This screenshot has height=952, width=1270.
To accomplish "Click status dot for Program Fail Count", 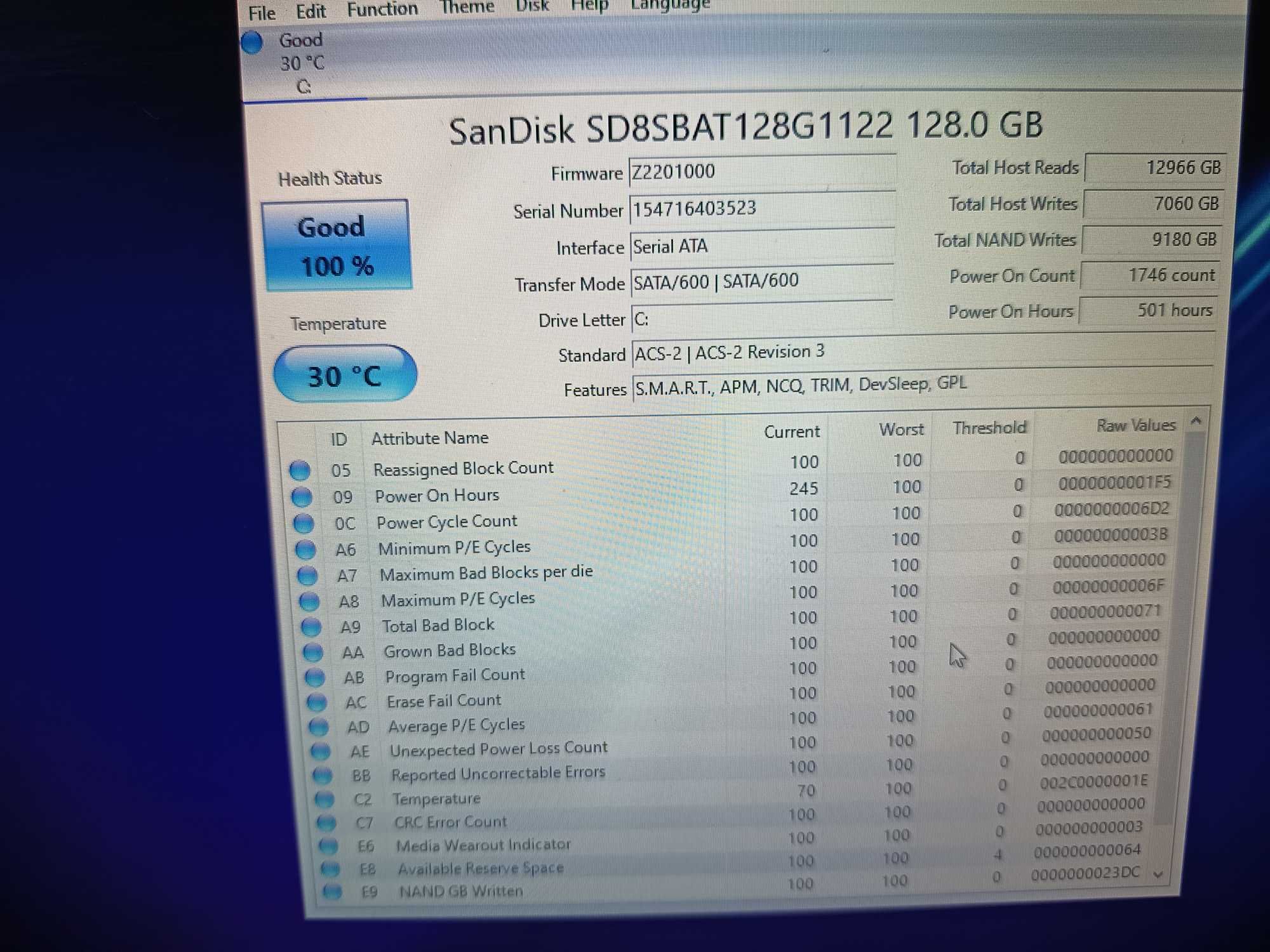I will (x=315, y=677).
